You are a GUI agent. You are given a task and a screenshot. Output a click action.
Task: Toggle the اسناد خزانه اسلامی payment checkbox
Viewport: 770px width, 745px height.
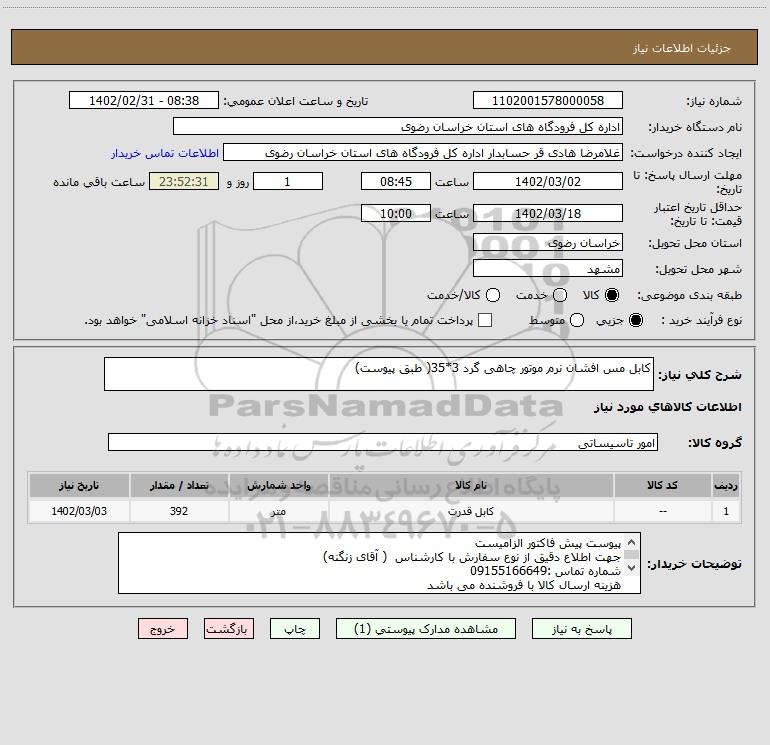pyautogui.click(x=485, y=320)
